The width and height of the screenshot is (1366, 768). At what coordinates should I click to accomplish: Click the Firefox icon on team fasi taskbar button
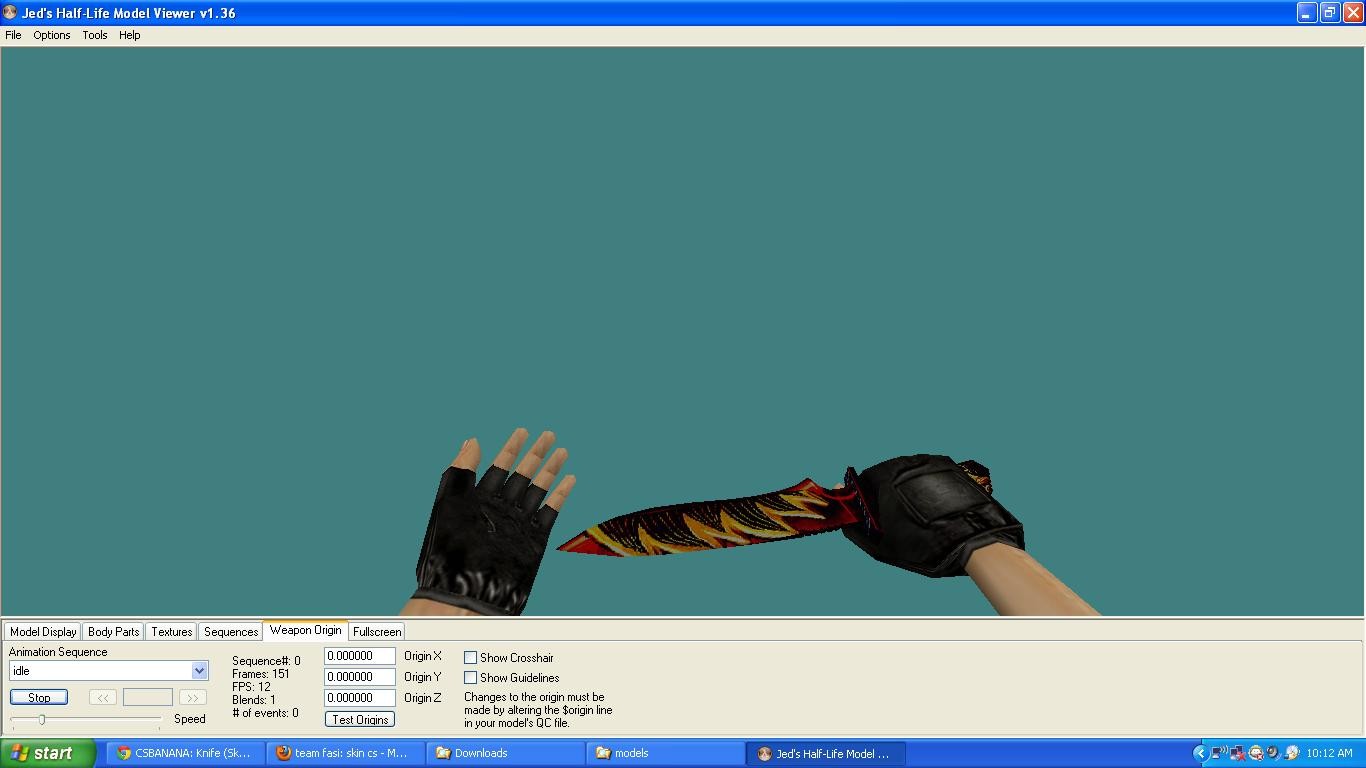pos(284,753)
